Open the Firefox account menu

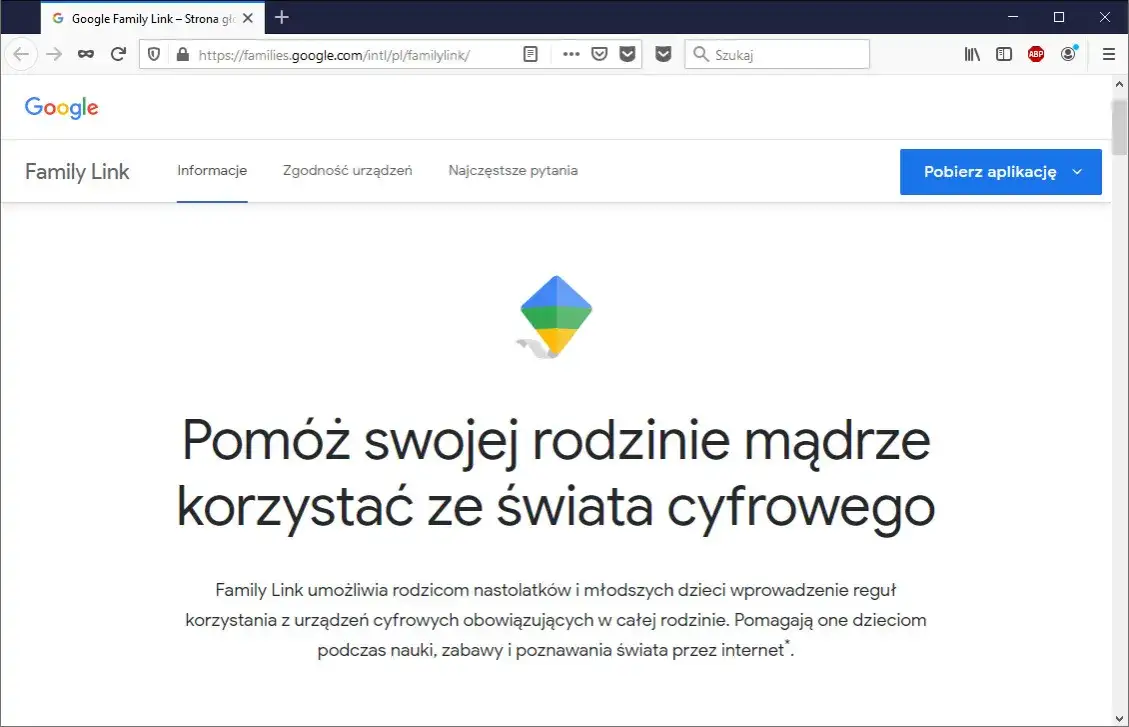pos(1068,54)
